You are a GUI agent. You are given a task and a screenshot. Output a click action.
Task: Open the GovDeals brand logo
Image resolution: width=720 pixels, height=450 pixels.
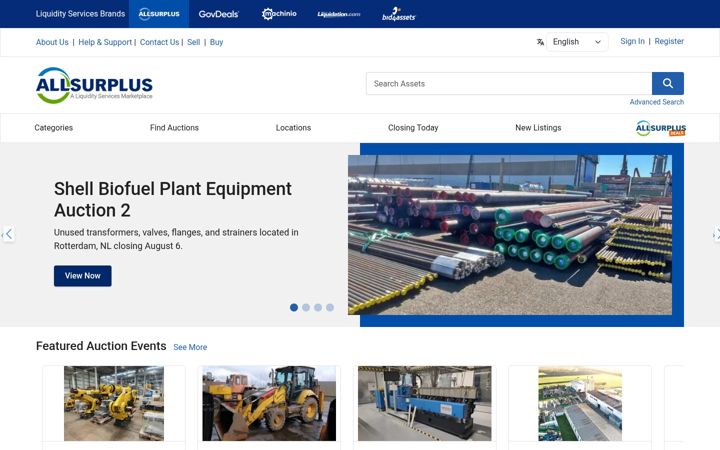pyautogui.click(x=219, y=14)
